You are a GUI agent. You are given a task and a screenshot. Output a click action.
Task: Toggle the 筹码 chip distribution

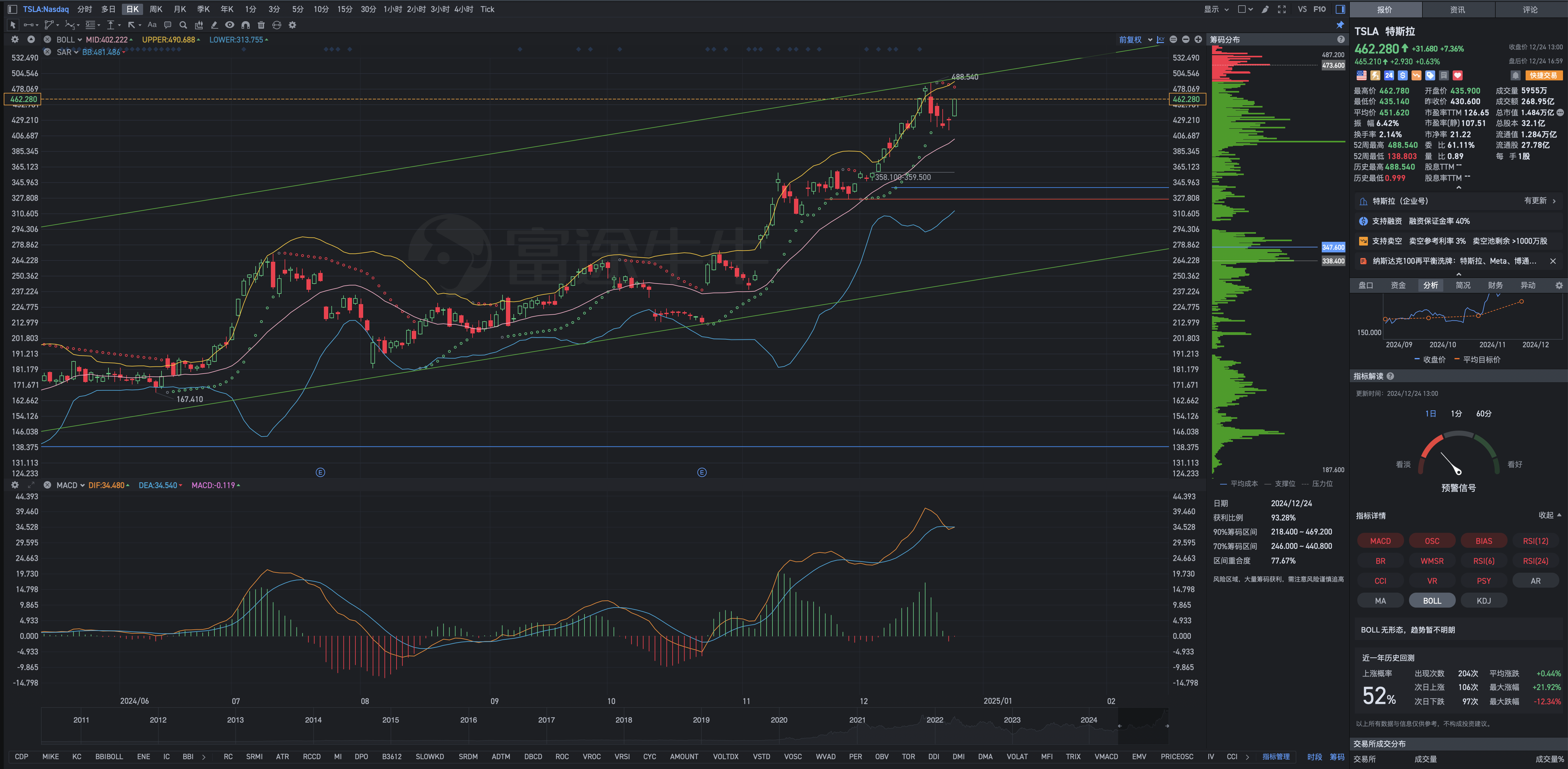pos(1337,756)
